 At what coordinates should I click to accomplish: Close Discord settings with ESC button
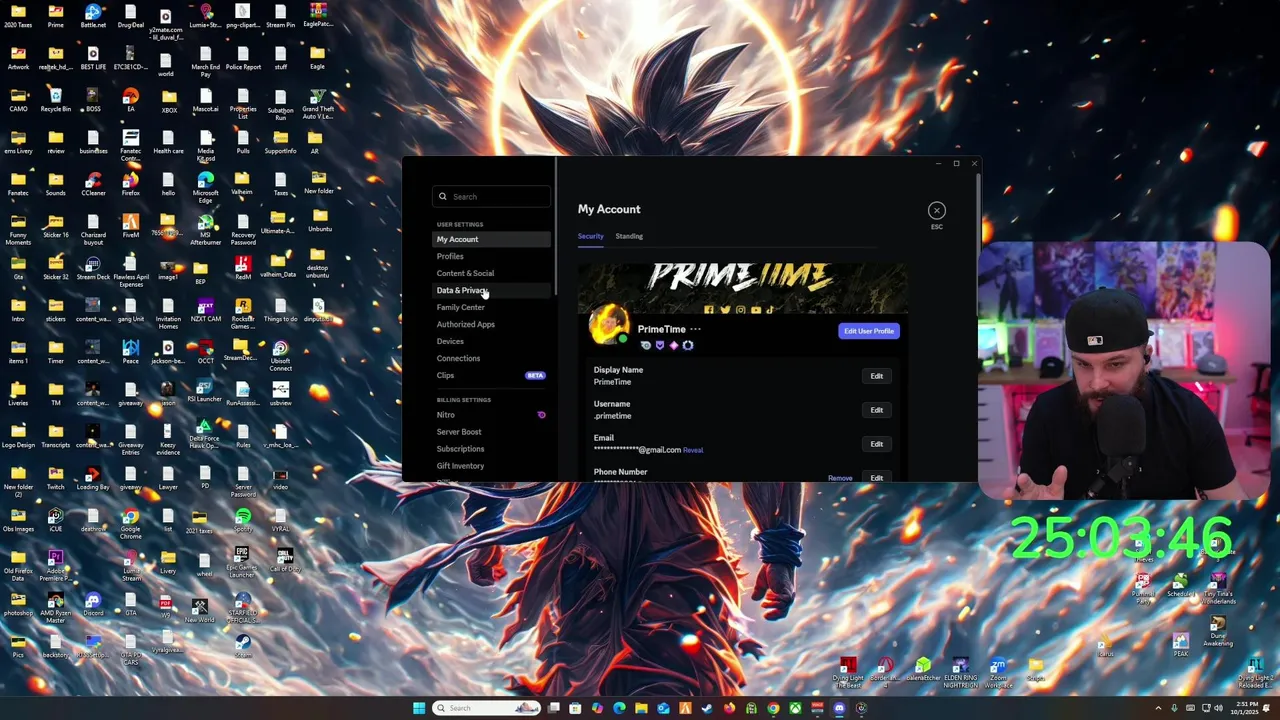point(936,210)
